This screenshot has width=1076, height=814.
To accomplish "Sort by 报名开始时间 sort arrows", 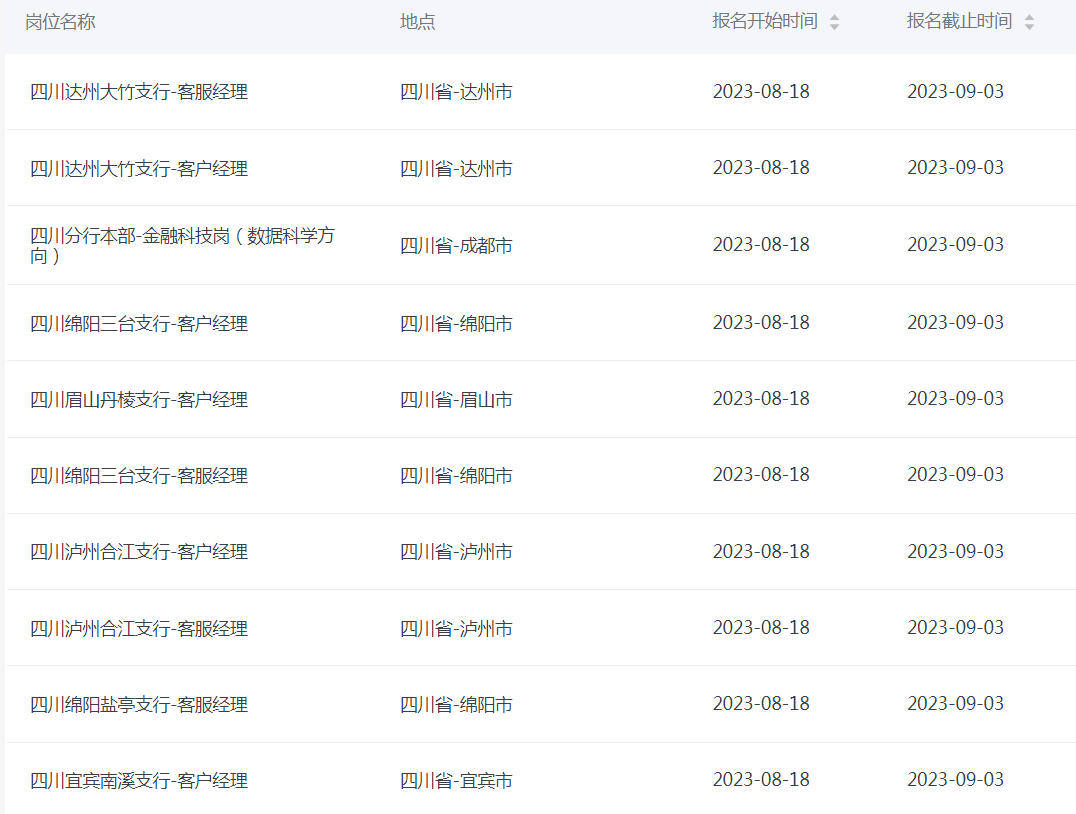I will pyautogui.click(x=834, y=22).
